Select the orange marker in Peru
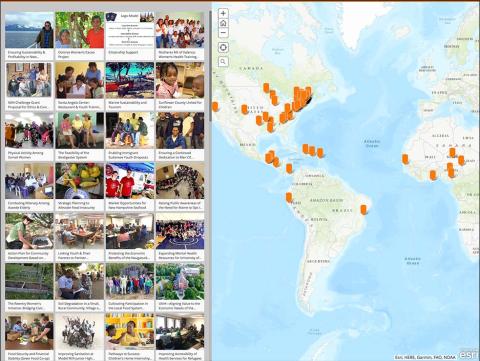This screenshot has width=480, height=361. 289,197
